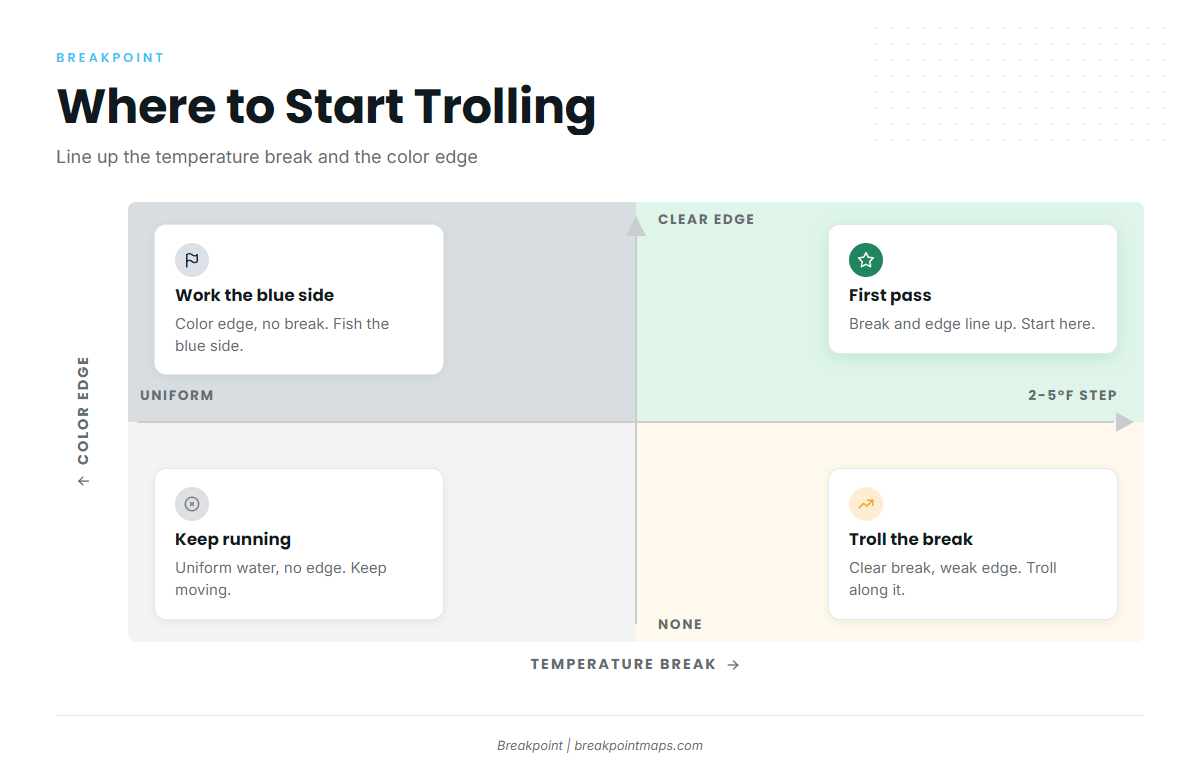This screenshot has width=1200, height=780.
Task: Select the Work the blue side title
Action: pyautogui.click(x=255, y=295)
